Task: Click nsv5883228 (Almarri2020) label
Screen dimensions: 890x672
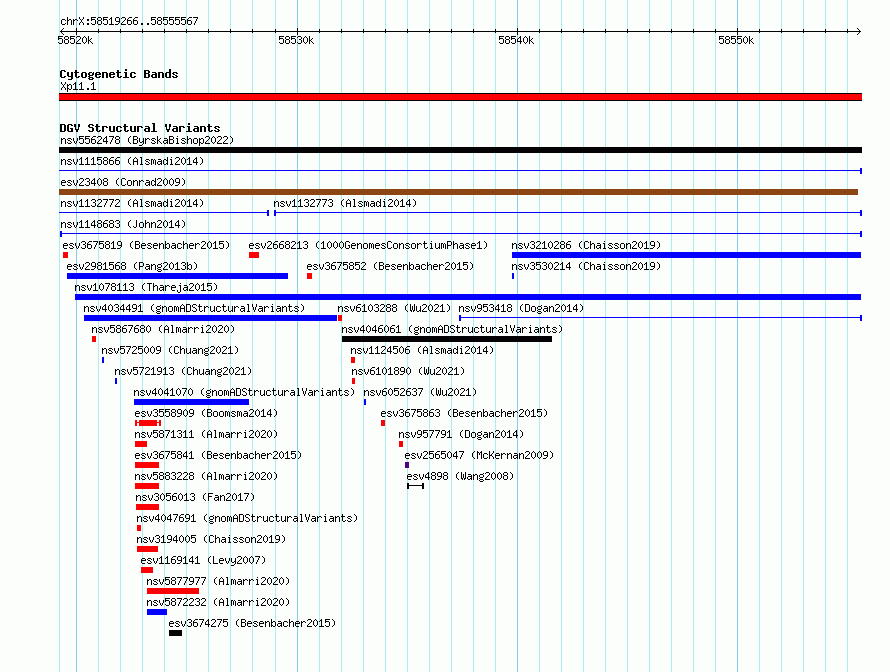Action: [x=206, y=476]
